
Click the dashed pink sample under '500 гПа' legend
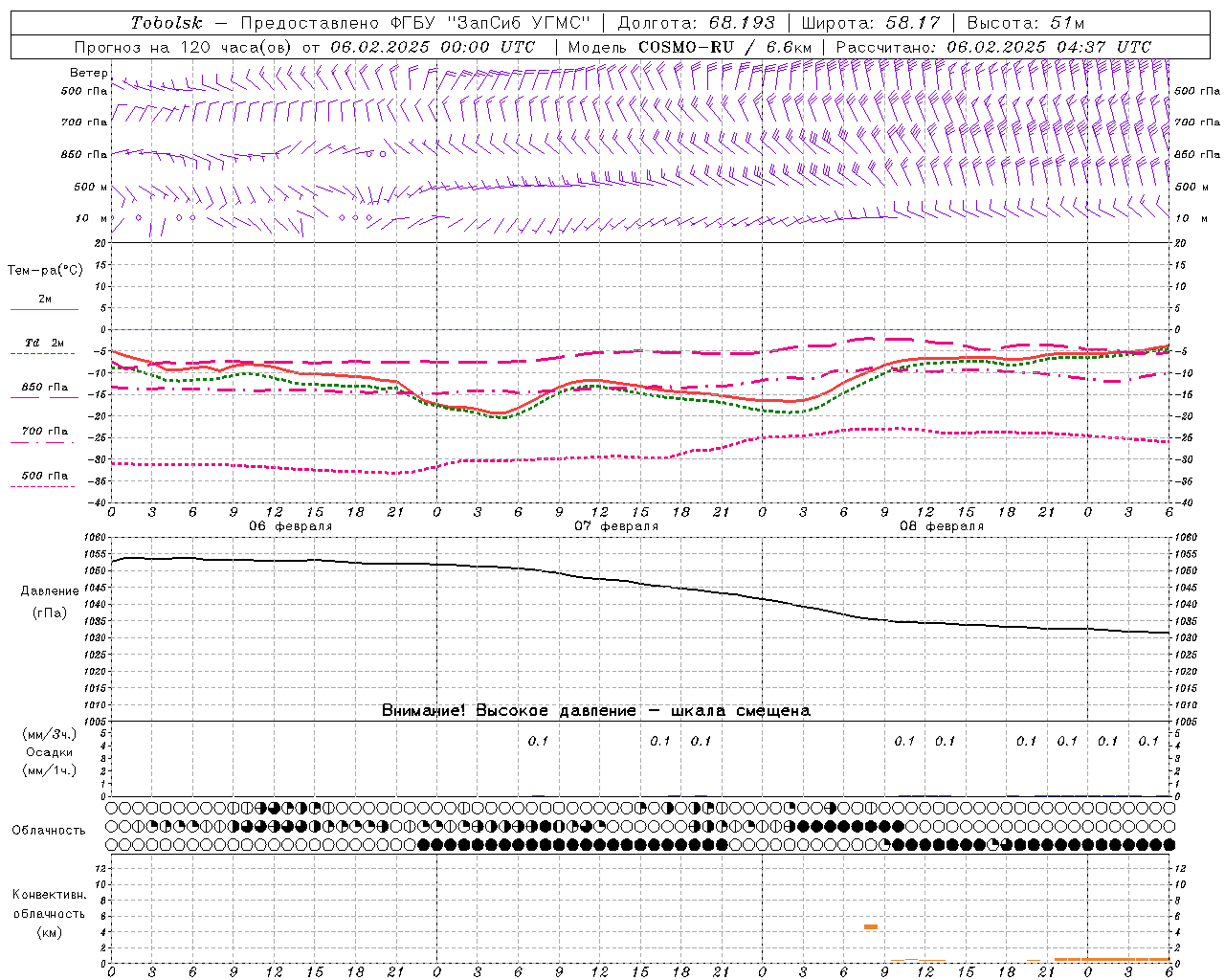pos(43,486)
